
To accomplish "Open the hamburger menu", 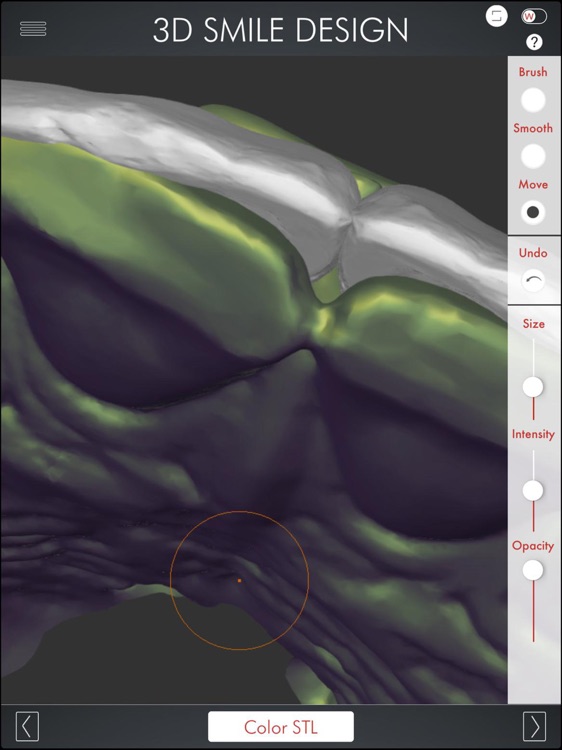I will [33, 29].
